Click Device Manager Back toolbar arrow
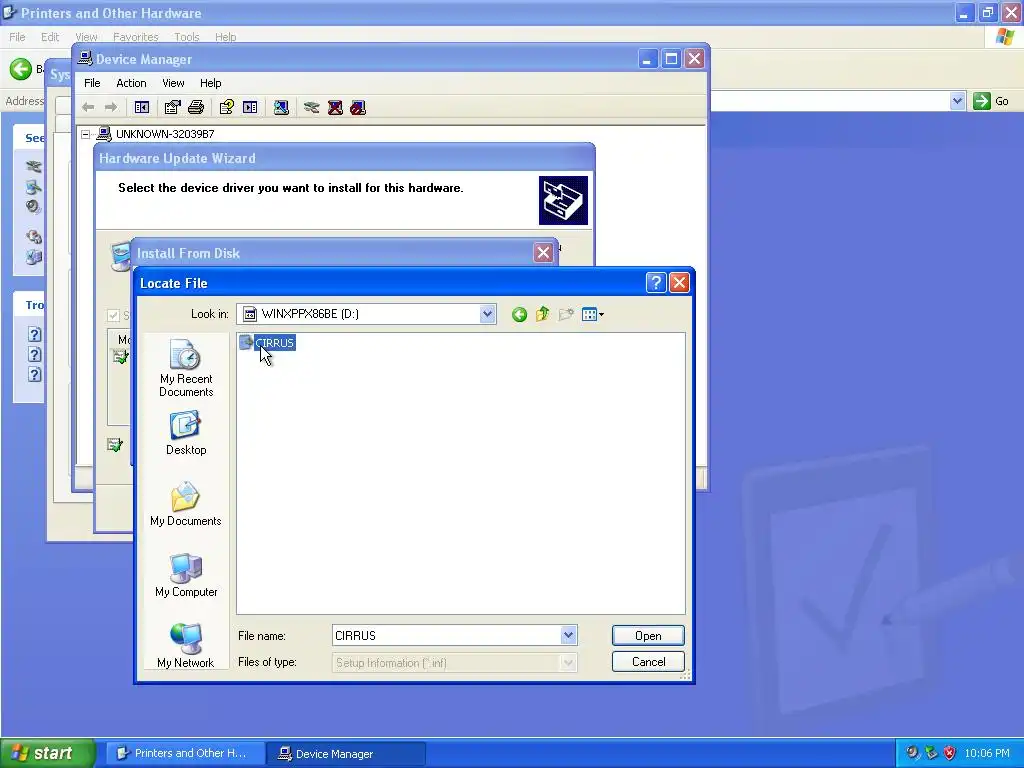The width and height of the screenshot is (1024, 768). (88, 107)
